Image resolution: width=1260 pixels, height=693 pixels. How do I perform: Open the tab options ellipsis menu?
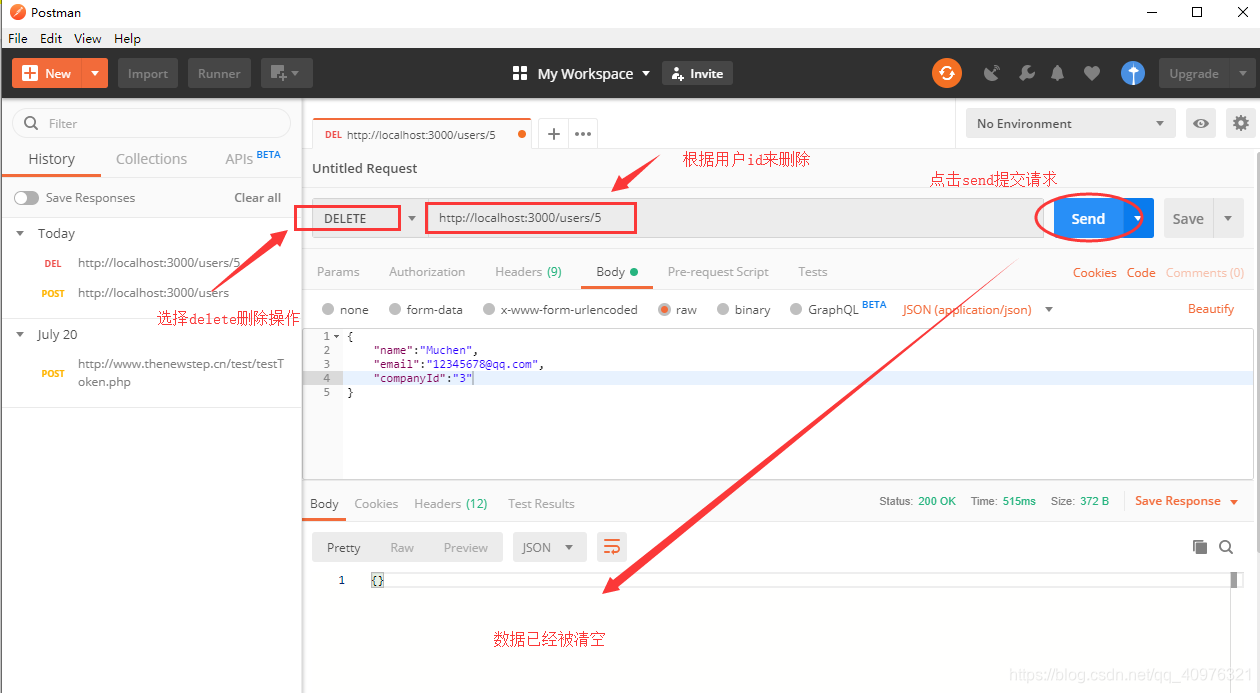(x=582, y=133)
